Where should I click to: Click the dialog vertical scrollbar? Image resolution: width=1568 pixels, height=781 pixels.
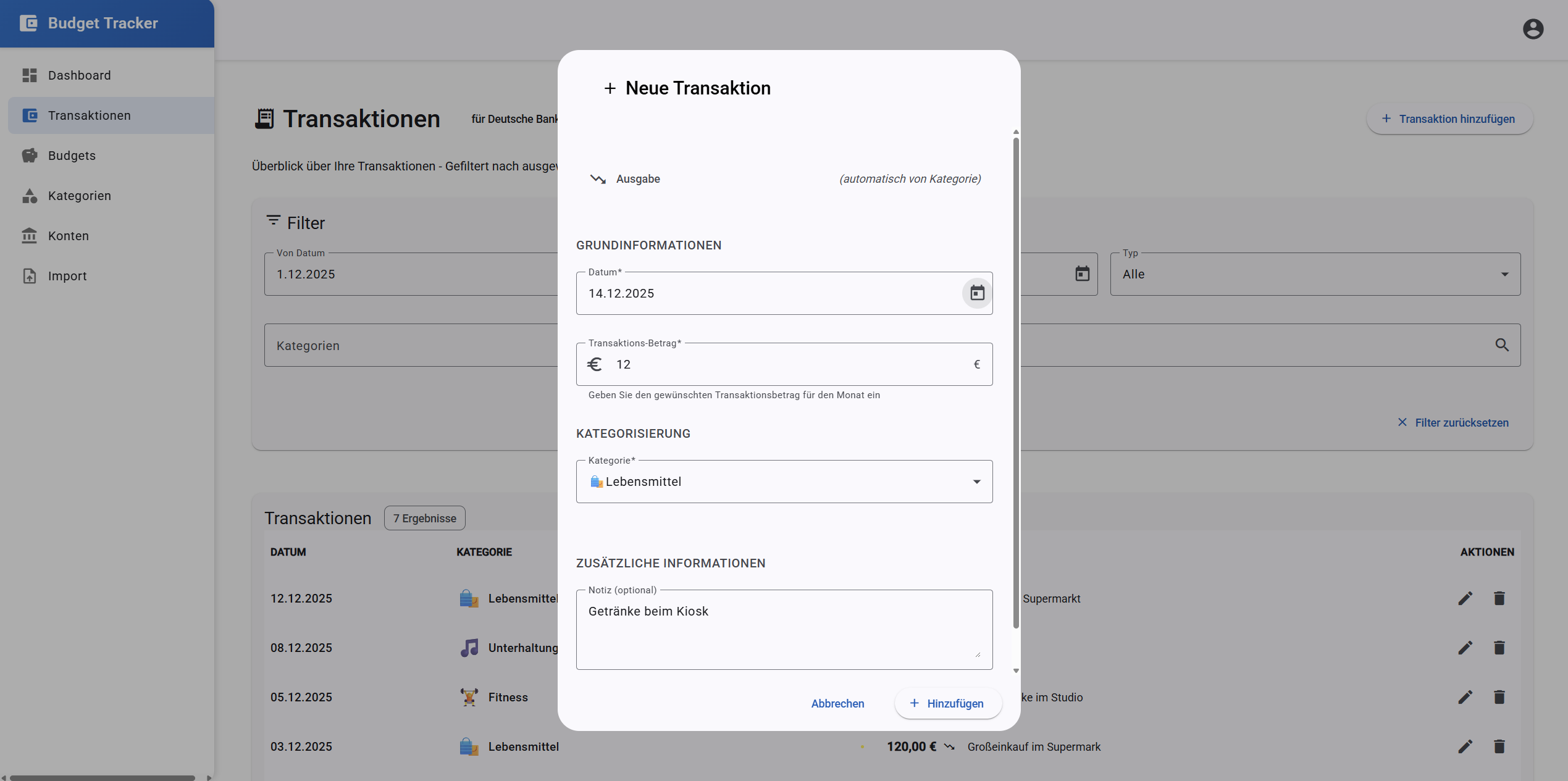pyautogui.click(x=1016, y=383)
